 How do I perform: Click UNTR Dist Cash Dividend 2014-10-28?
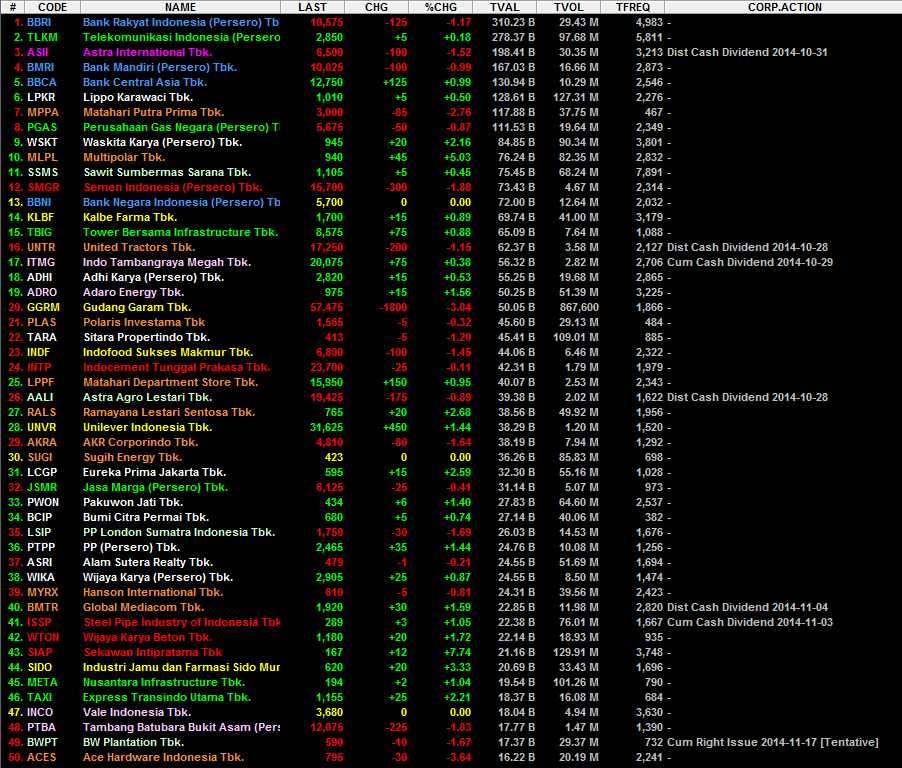tap(747, 247)
